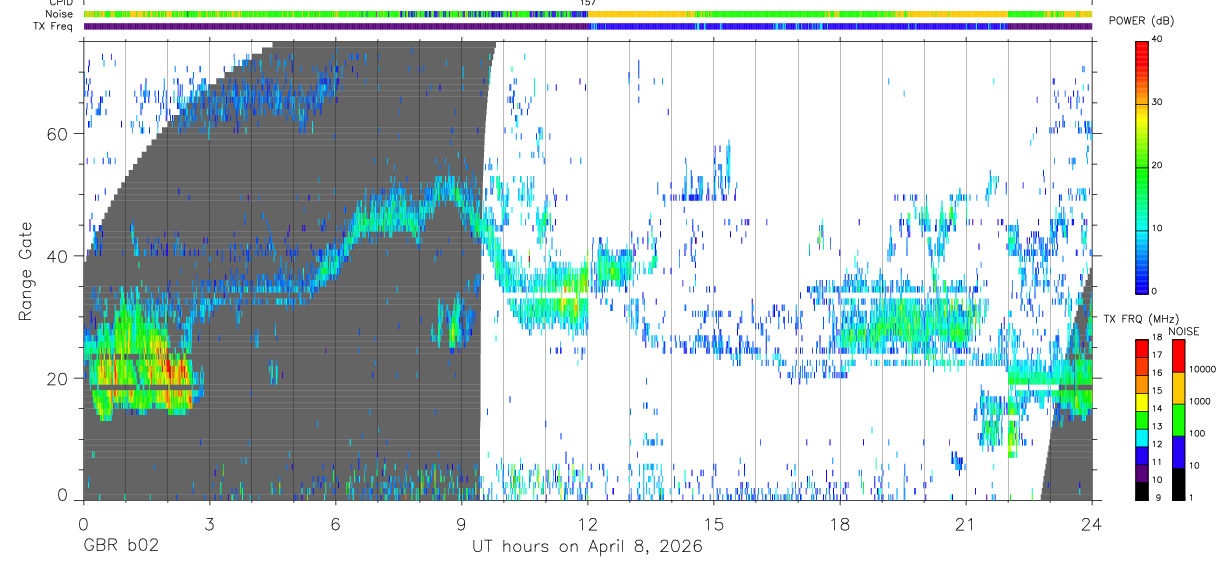This screenshot has width=1228, height=567.
Task: Click the 1000 tick on NOISE scale
Action: point(1201,401)
